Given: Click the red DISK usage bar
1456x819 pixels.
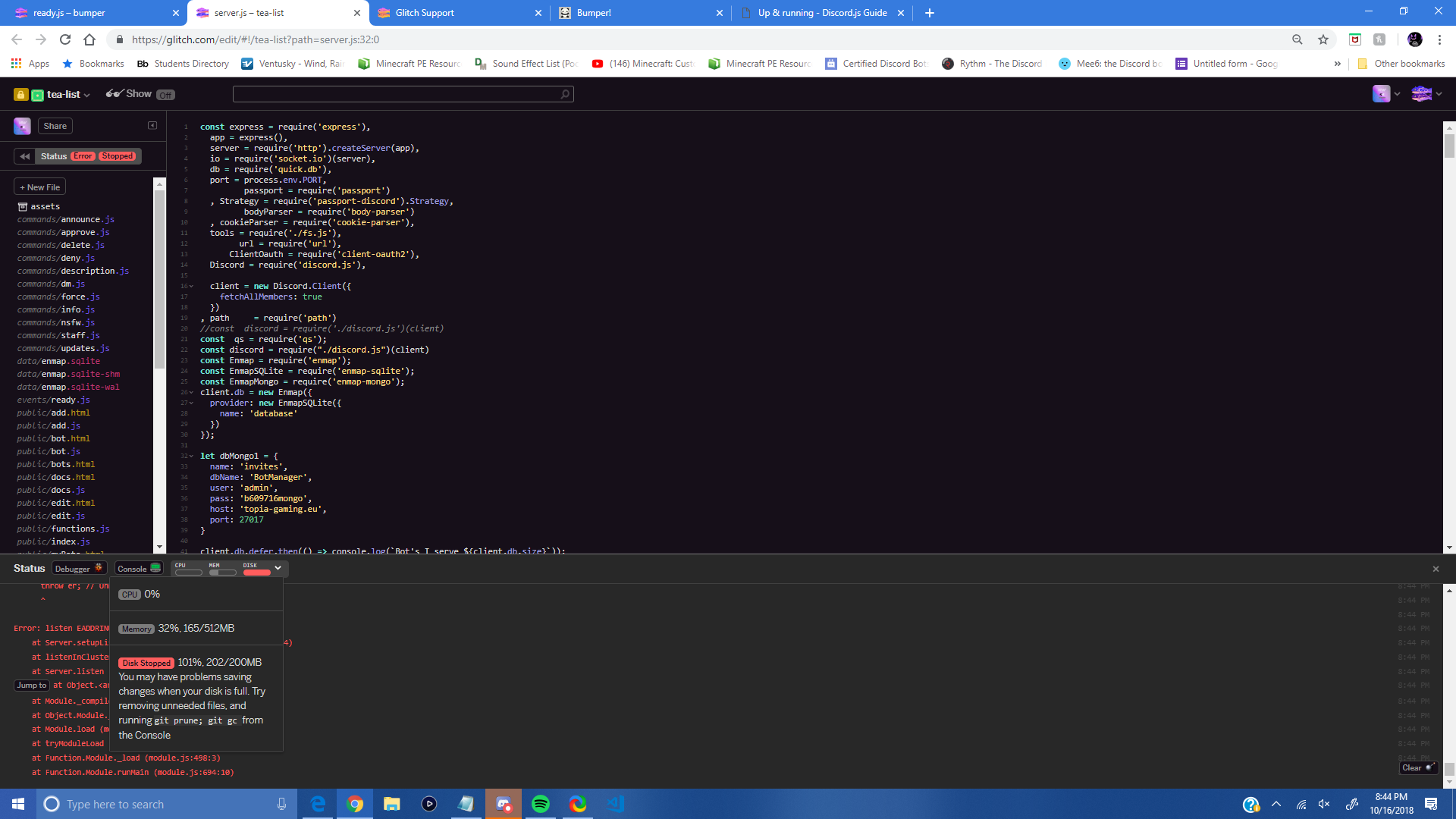Looking at the screenshot, I should (x=256, y=573).
